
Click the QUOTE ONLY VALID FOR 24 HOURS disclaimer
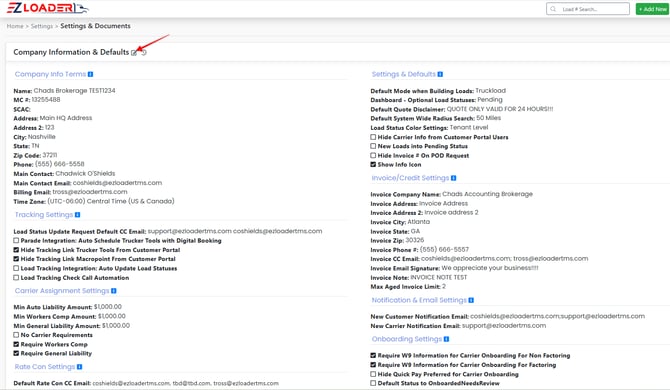tap(500, 109)
